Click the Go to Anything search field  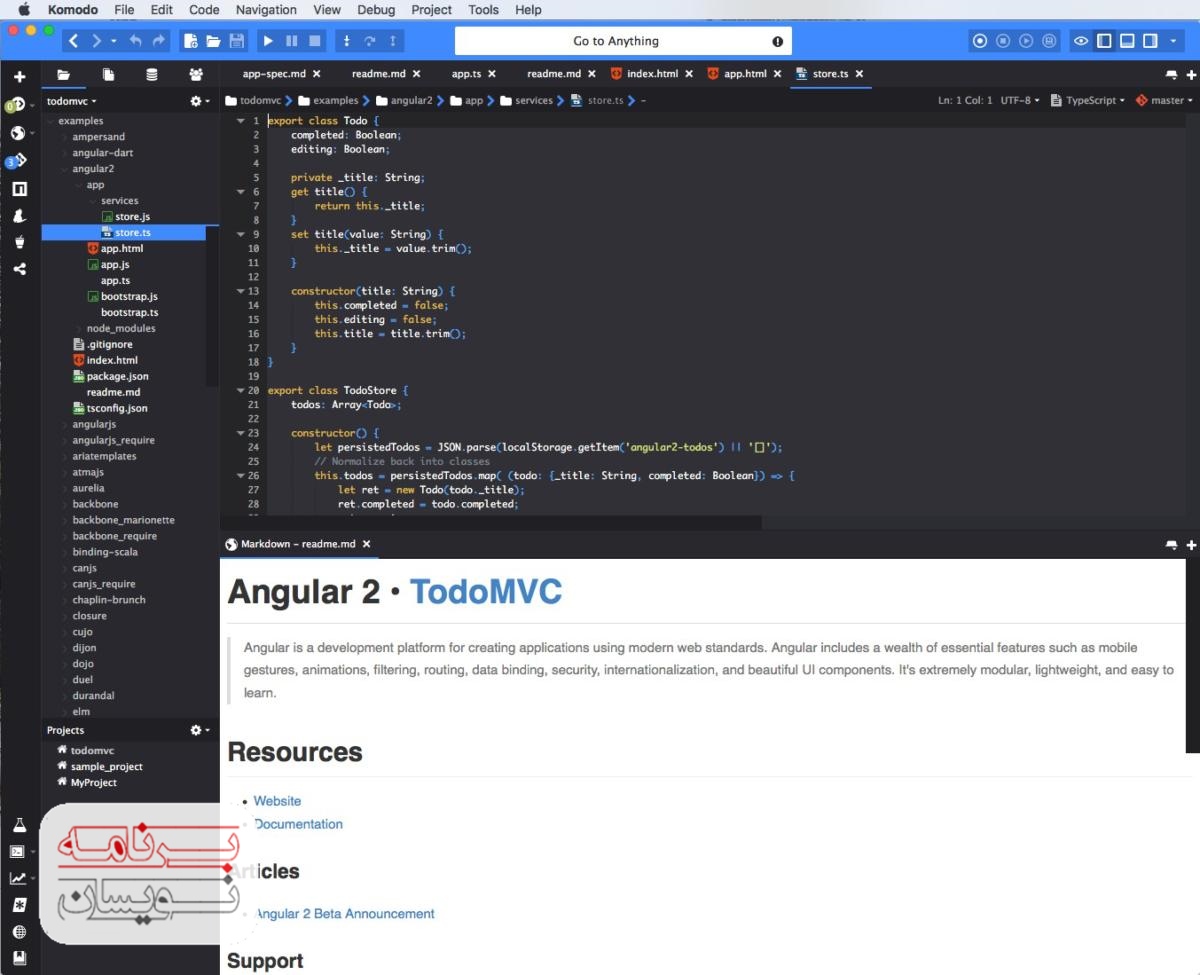623,41
